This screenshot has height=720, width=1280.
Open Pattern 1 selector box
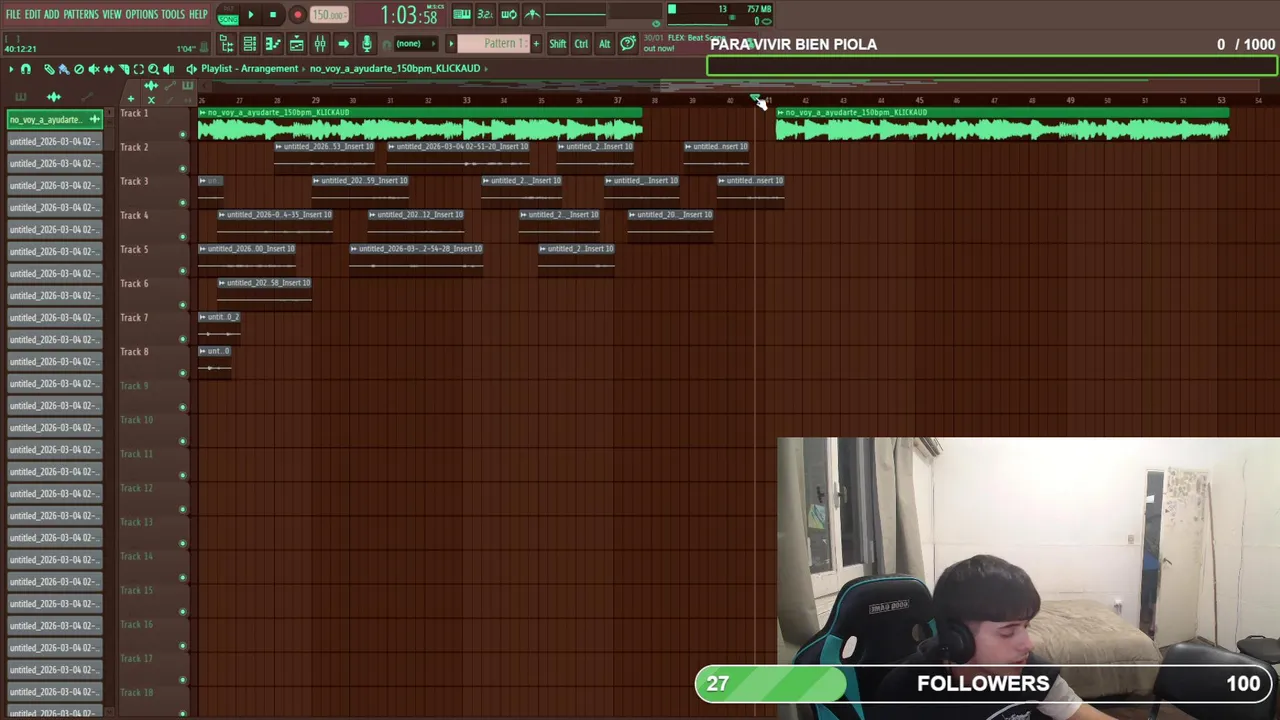point(494,44)
